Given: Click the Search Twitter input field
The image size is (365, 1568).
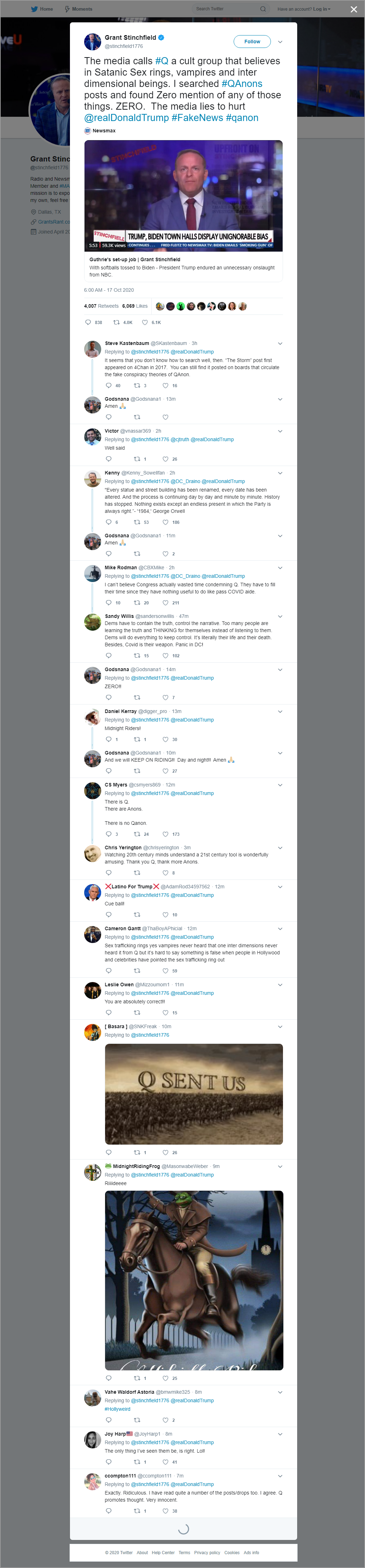Looking at the screenshot, I should click(x=225, y=9).
